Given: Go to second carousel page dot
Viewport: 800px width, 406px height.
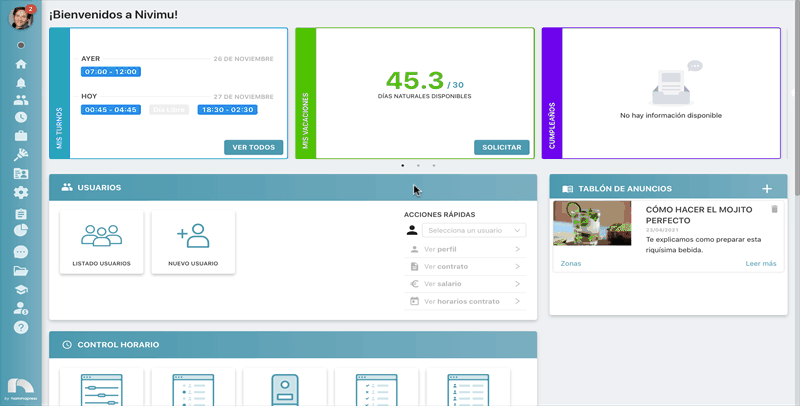Looking at the screenshot, I should (x=418, y=166).
